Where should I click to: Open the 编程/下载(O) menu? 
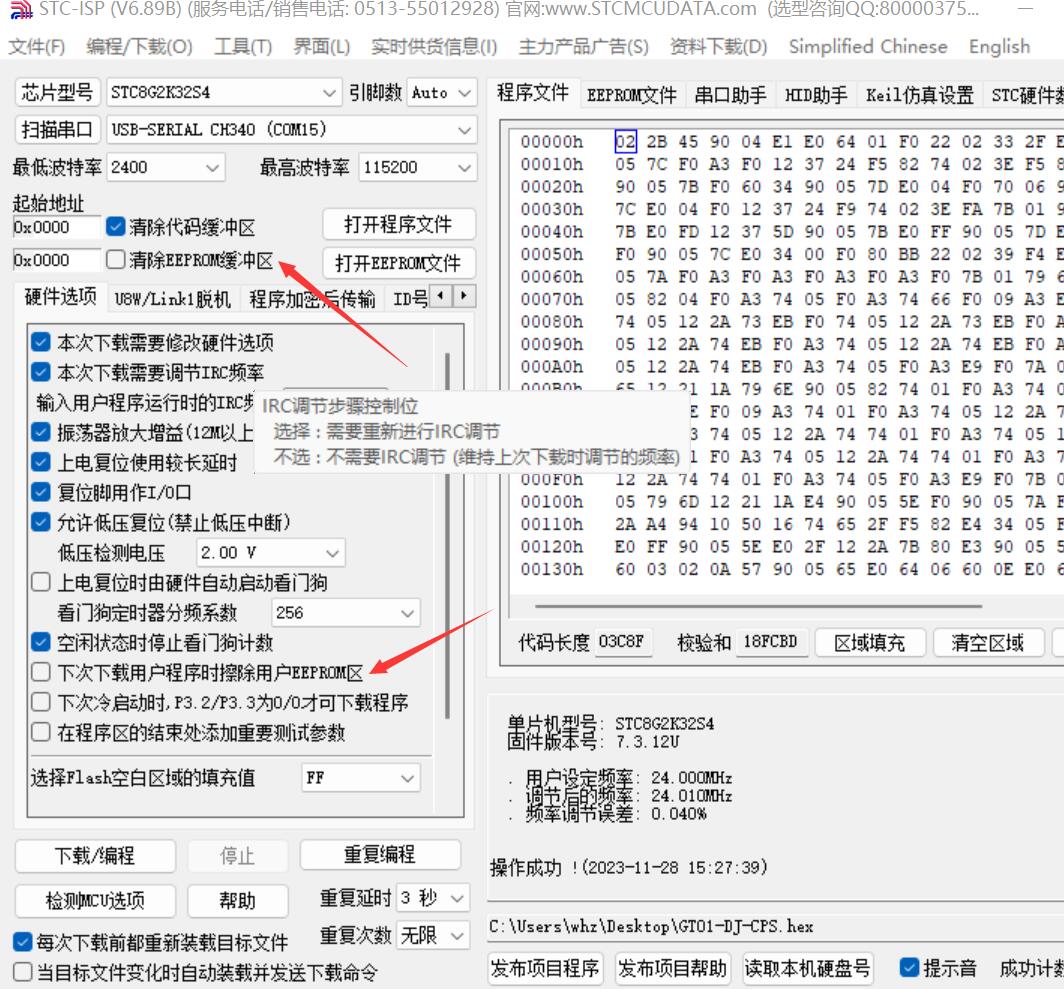[139, 47]
